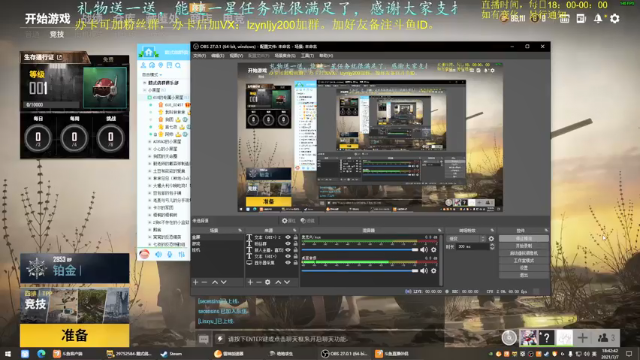Image resolution: width=640 pixels, height=360 pixels.
Task: Toggle visibility of the display capture source
Action: [288, 263]
